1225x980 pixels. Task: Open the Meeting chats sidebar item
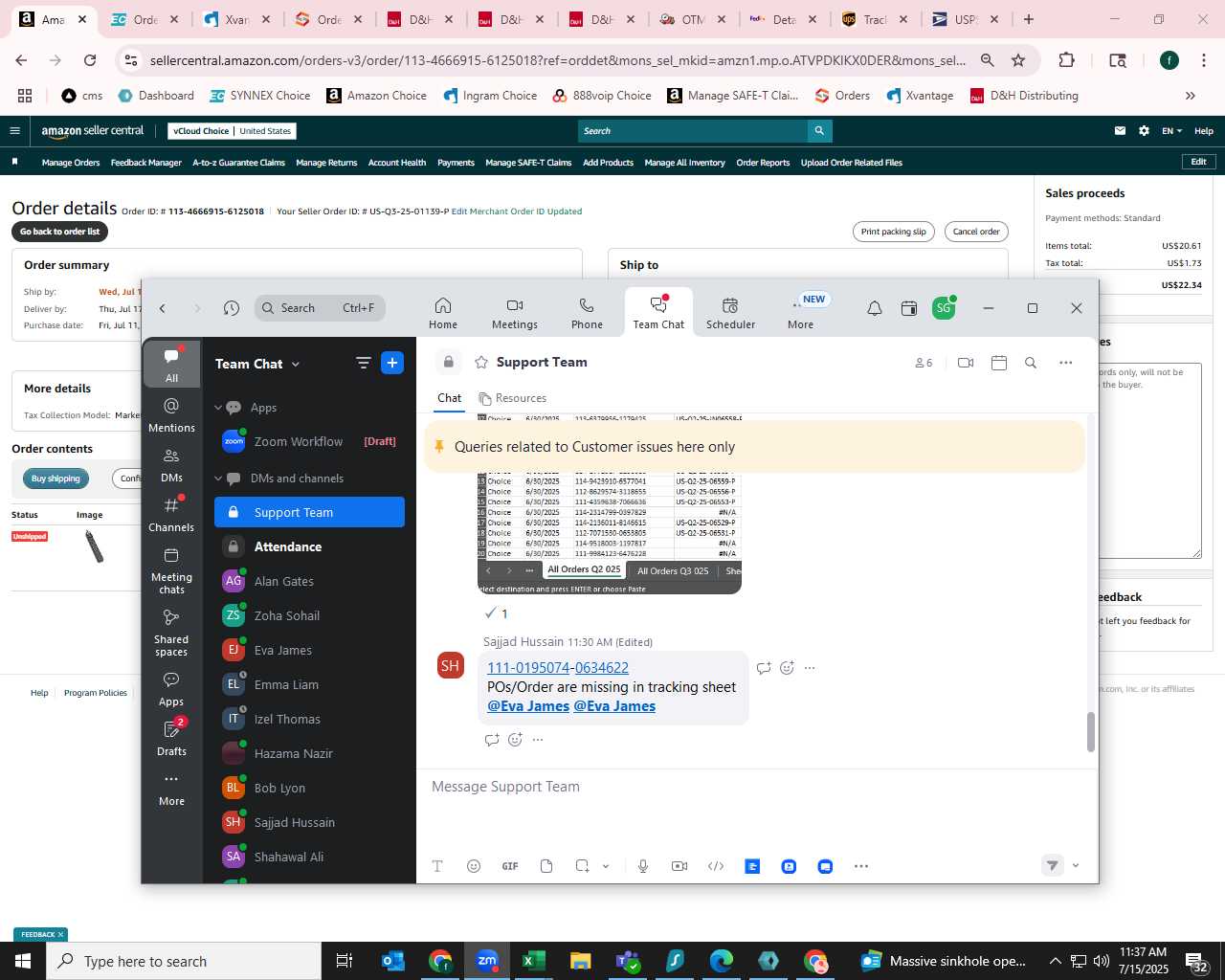[x=171, y=570]
